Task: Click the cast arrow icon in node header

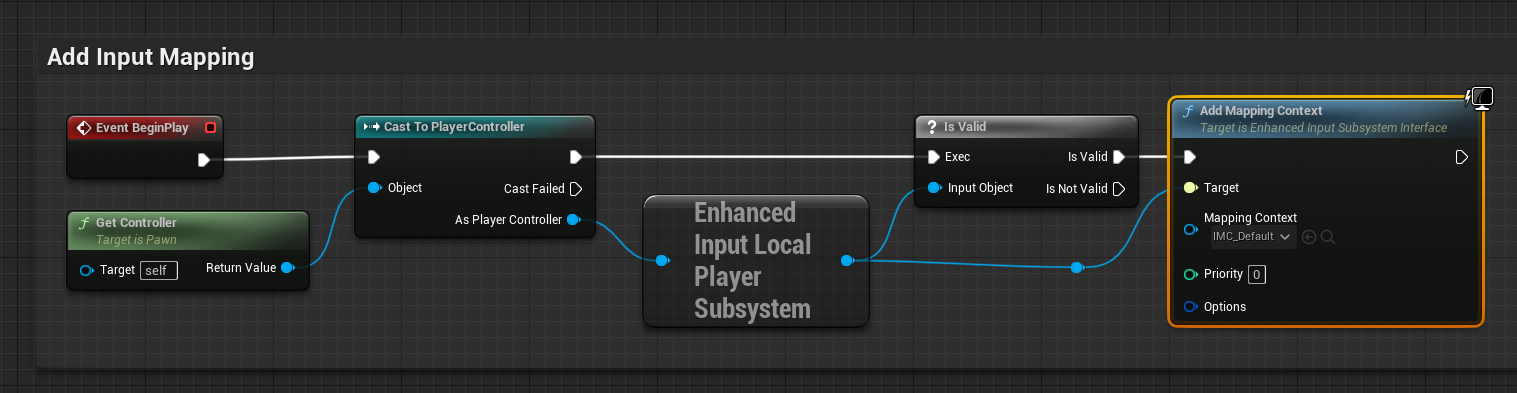Action: [x=371, y=127]
